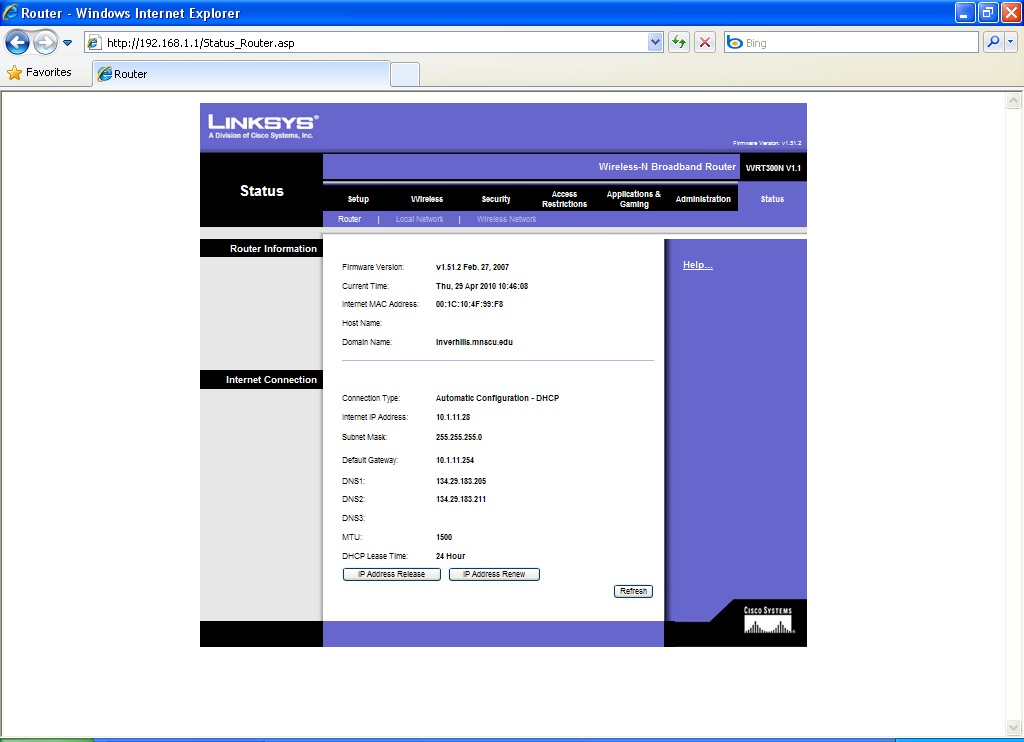Click the scrollbar up arrow

pos(1014,101)
